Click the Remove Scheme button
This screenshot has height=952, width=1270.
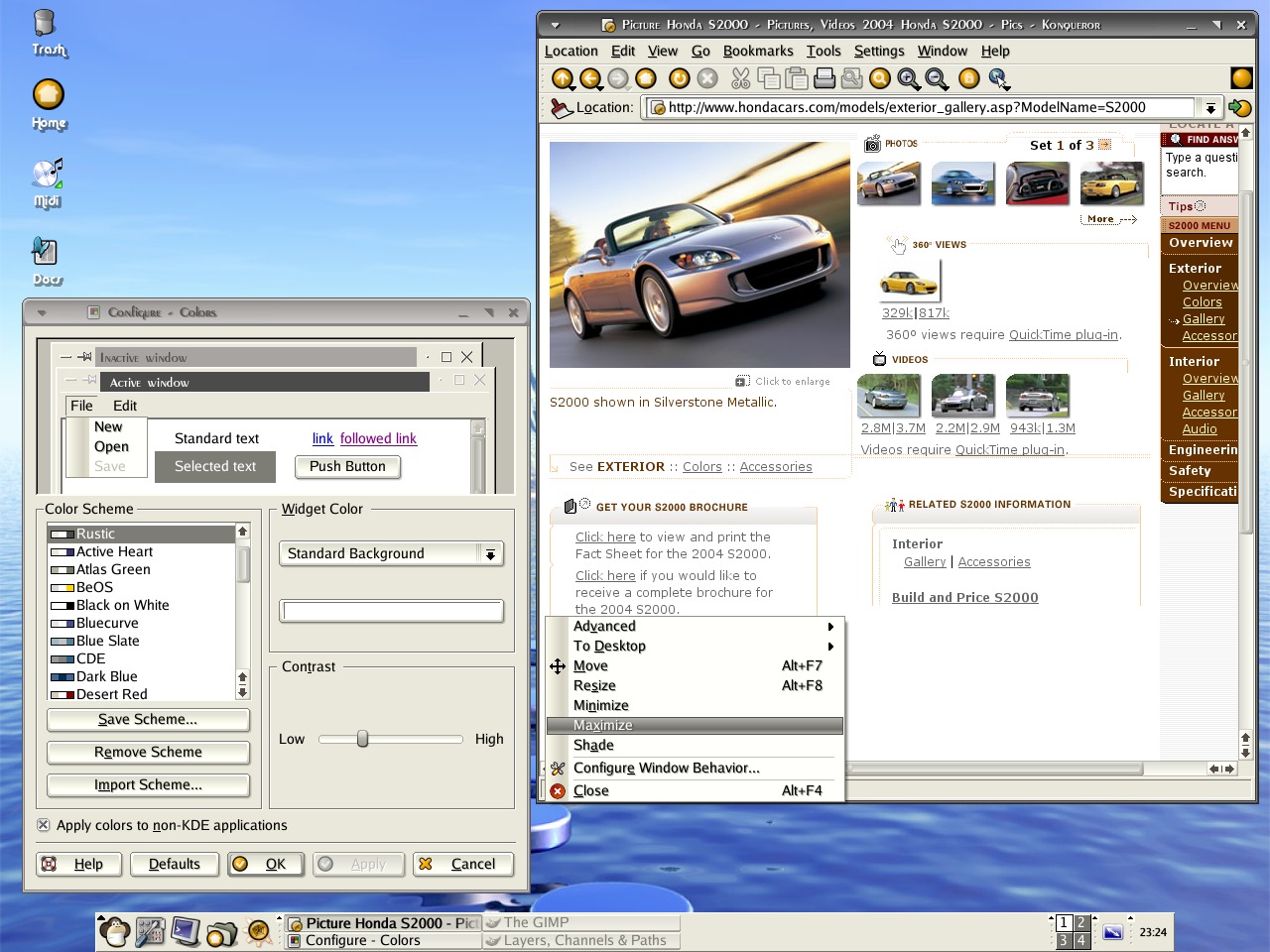click(148, 752)
